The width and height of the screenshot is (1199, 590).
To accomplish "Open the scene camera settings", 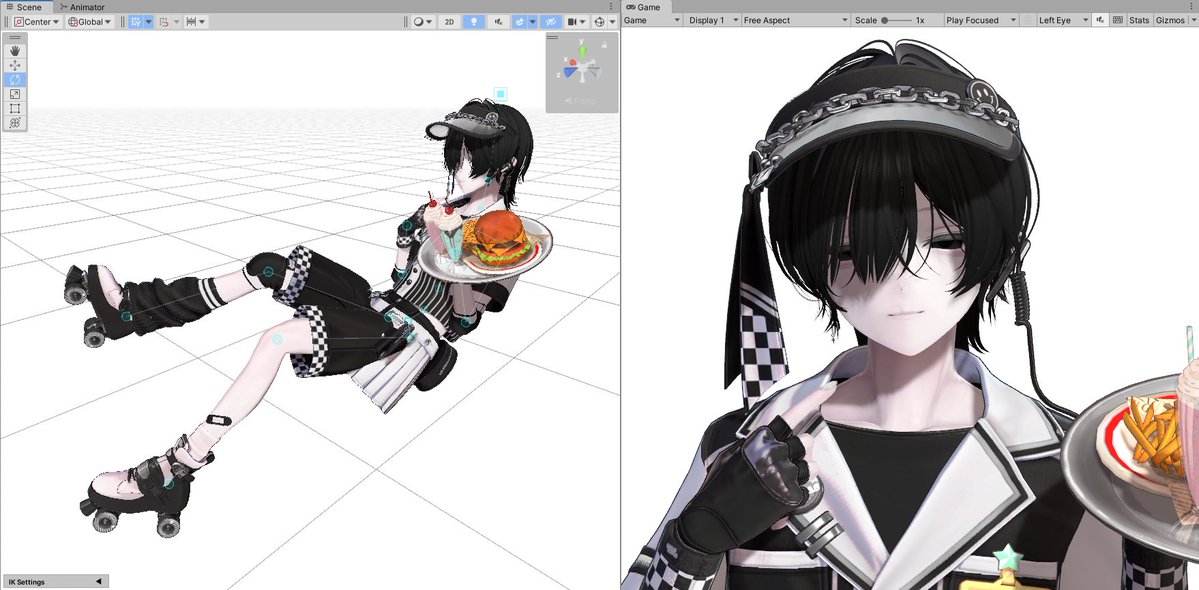I will coord(577,21).
